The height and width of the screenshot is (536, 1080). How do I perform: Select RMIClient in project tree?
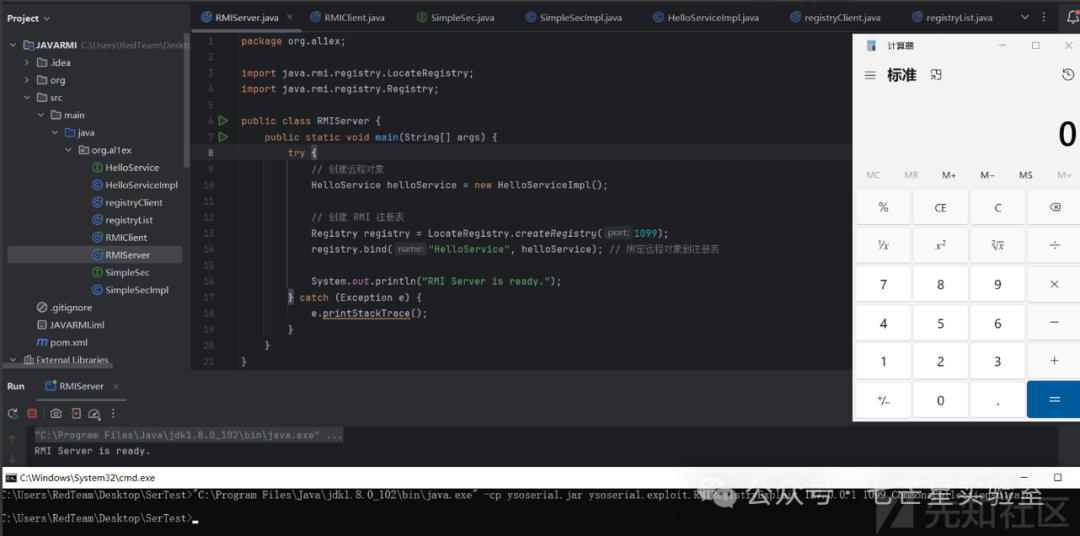click(x=120, y=237)
